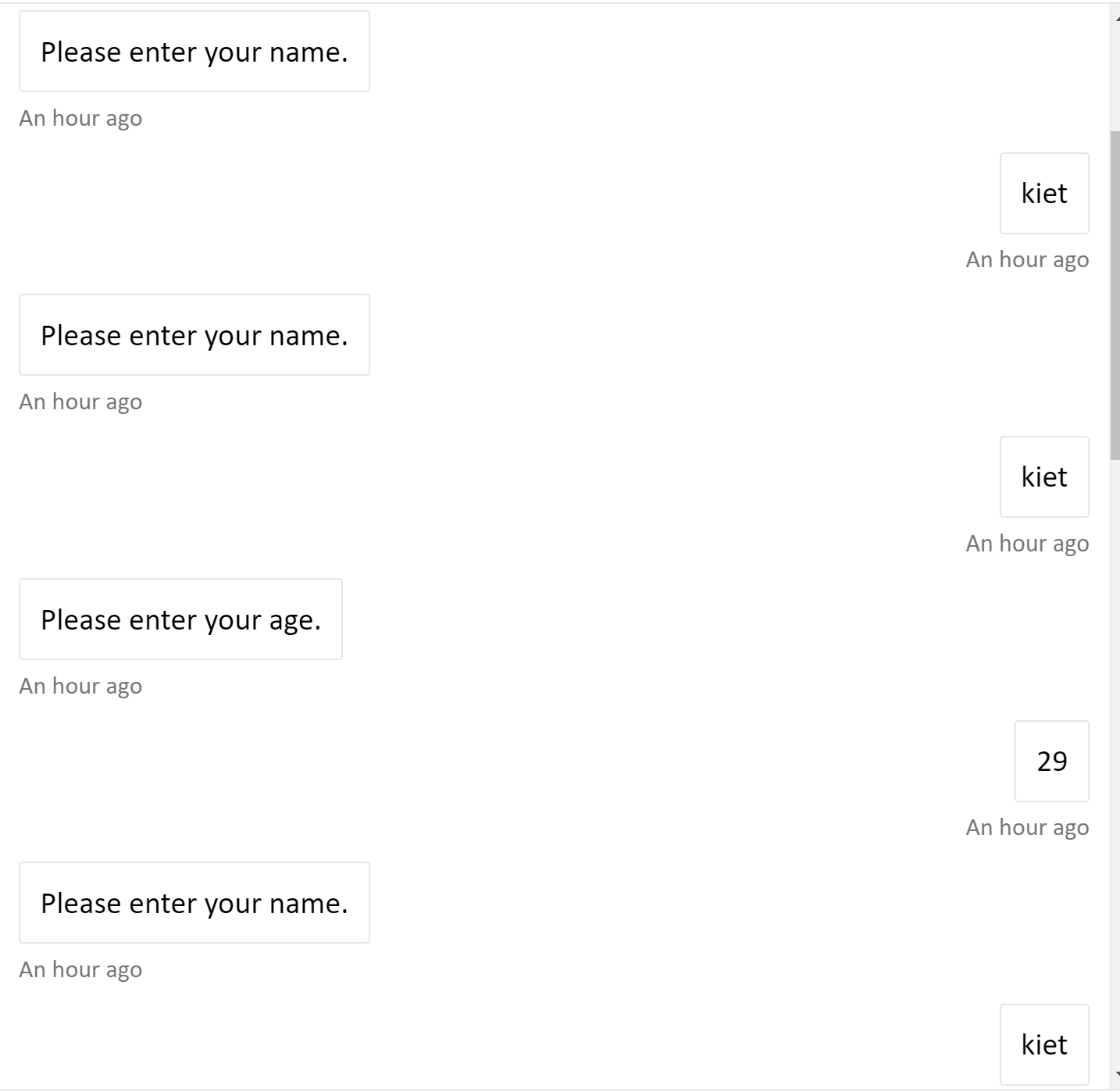Click the 'Please enter your age.' prompt bubble
Viewport: 1120px width, 1092px height.
(x=180, y=619)
